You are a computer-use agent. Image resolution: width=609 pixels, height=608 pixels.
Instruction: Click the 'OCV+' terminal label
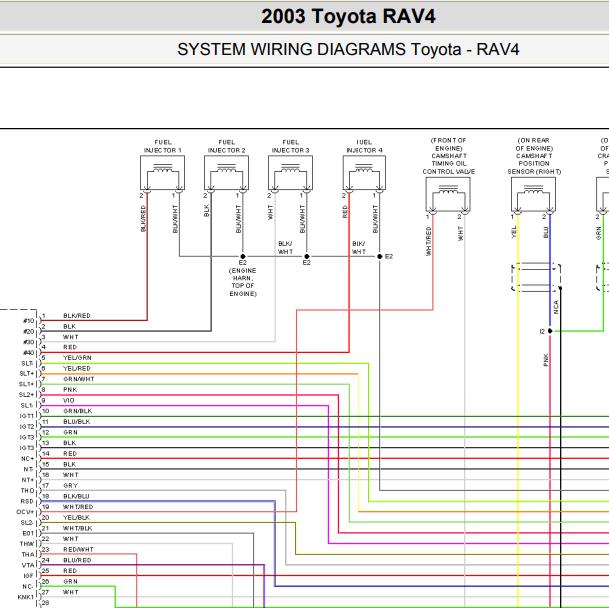point(25,512)
